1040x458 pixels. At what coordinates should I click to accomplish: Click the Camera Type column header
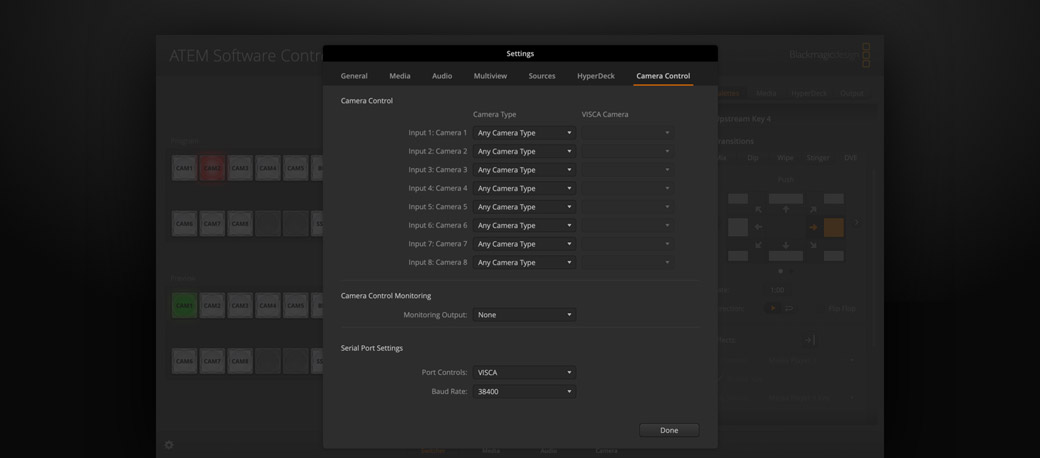point(494,114)
